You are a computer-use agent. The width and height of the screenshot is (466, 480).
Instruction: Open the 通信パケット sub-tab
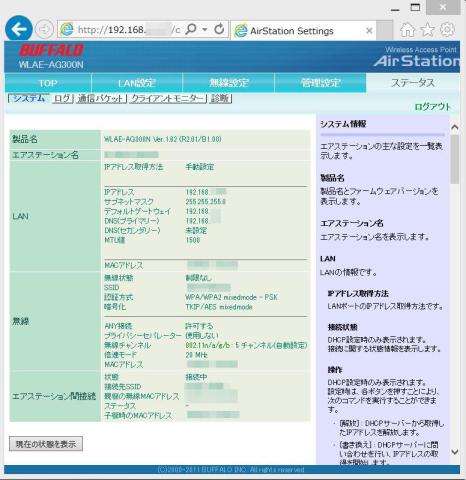(x=101, y=98)
